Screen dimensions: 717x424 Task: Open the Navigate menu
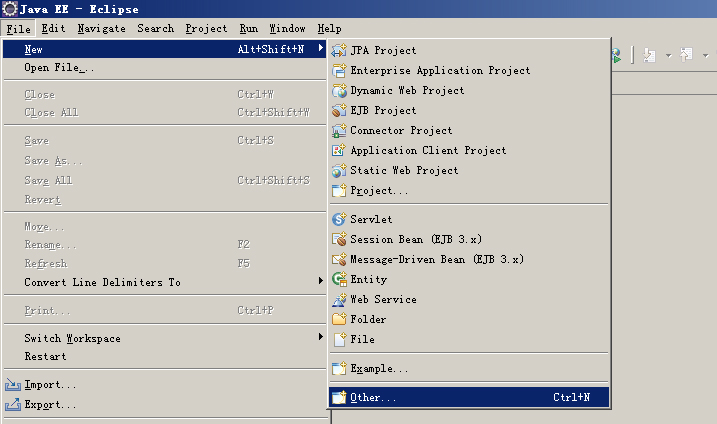(x=102, y=28)
